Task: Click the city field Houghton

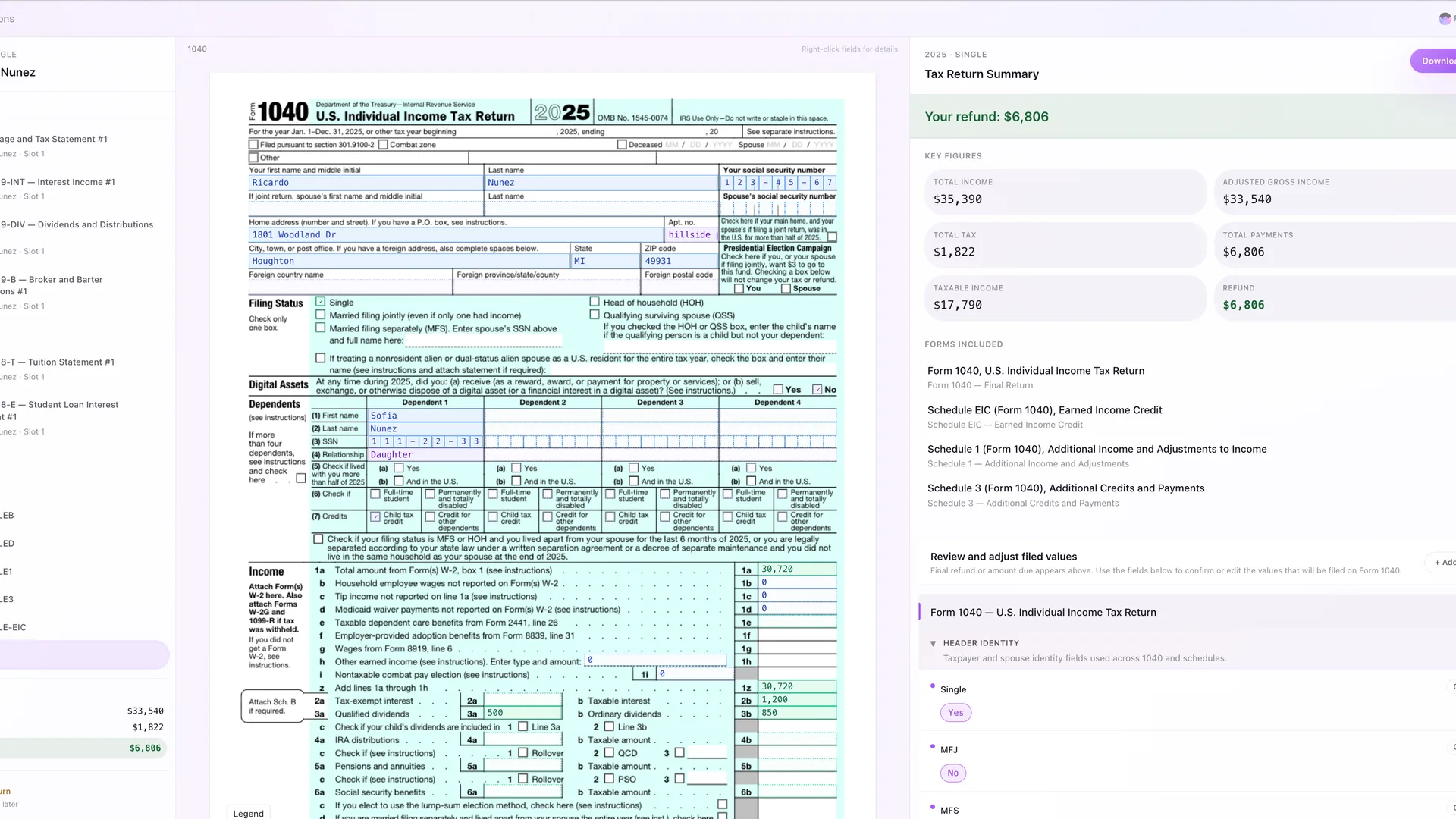Action: pyautogui.click(x=409, y=261)
